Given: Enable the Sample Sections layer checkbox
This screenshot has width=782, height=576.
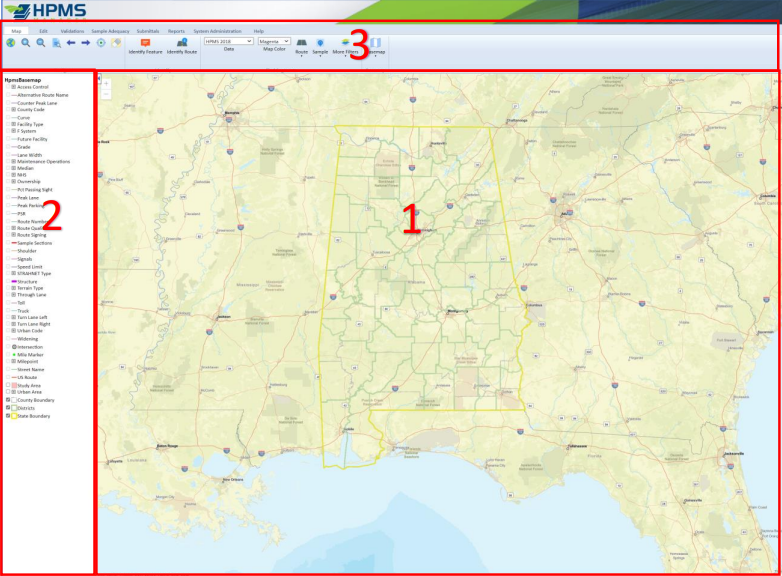Looking at the screenshot, I should coord(8,243).
